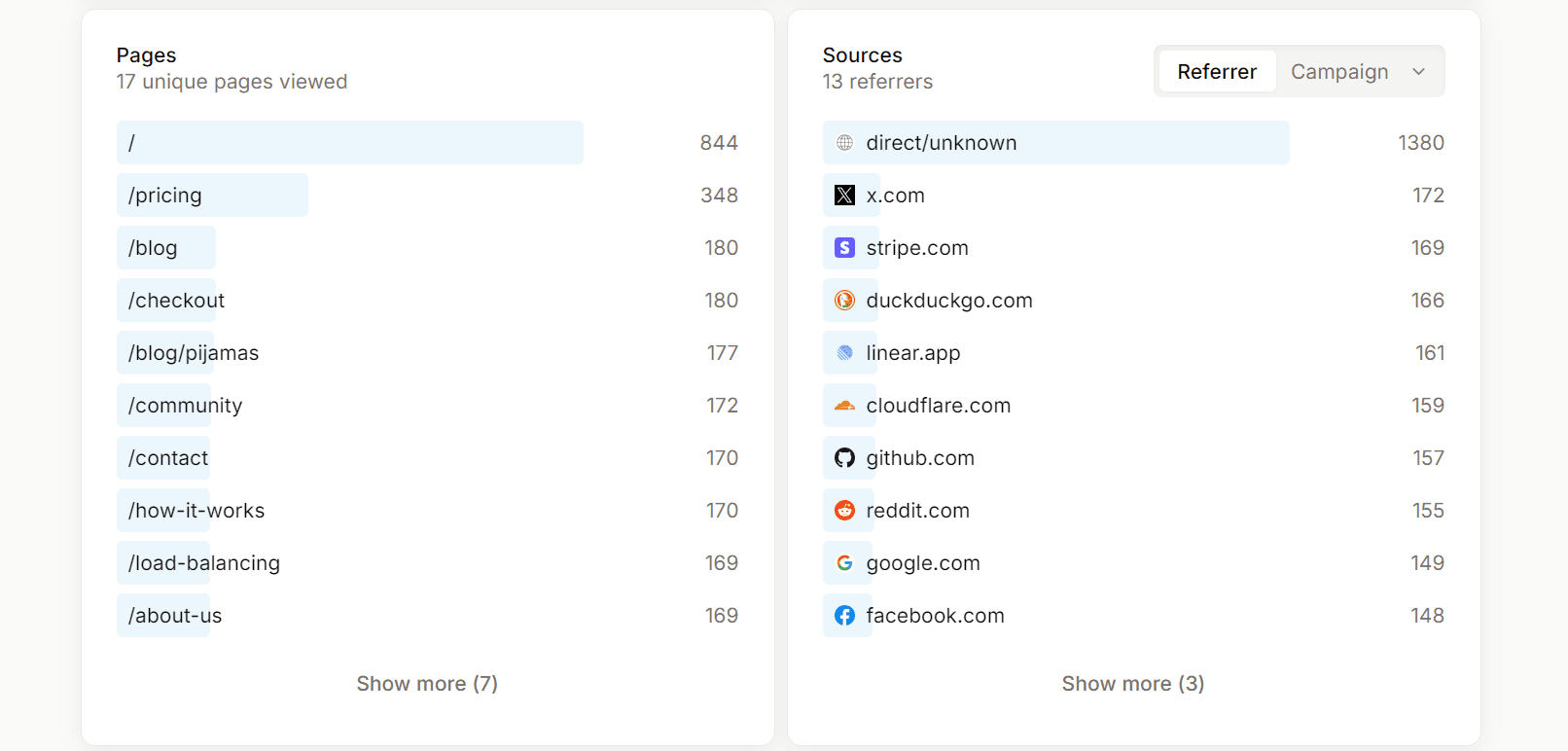Click the GitHub octocat icon
The height and width of the screenshot is (751, 1568).
point(844,458)
